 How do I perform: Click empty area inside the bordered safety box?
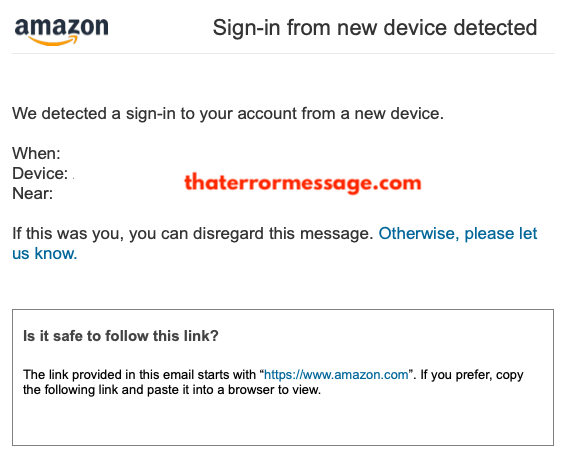click(283, 420)
